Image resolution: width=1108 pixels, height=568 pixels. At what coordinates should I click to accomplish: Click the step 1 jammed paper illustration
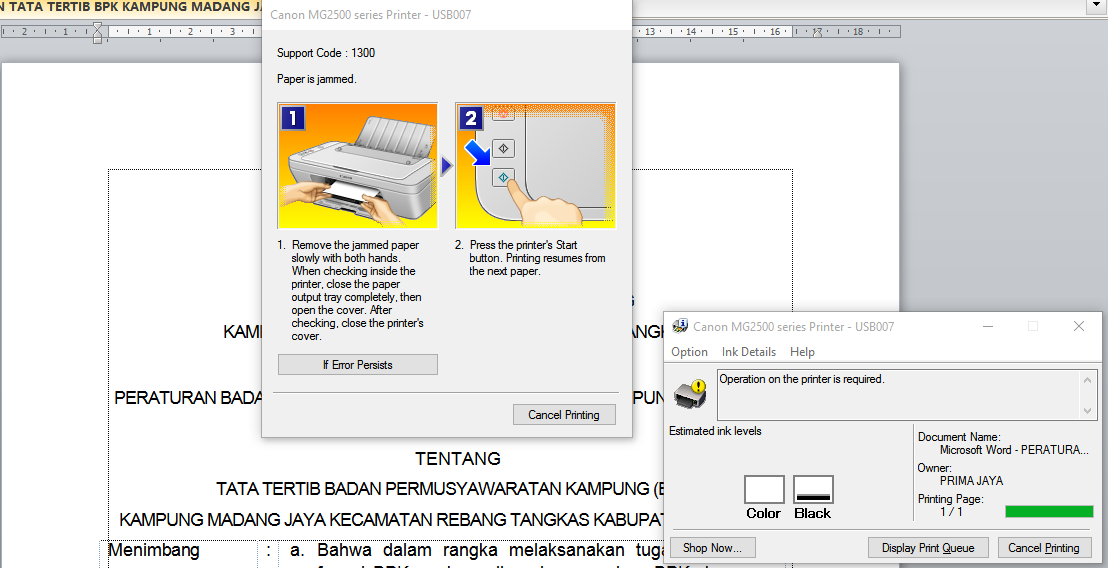(x=358, y=165)
